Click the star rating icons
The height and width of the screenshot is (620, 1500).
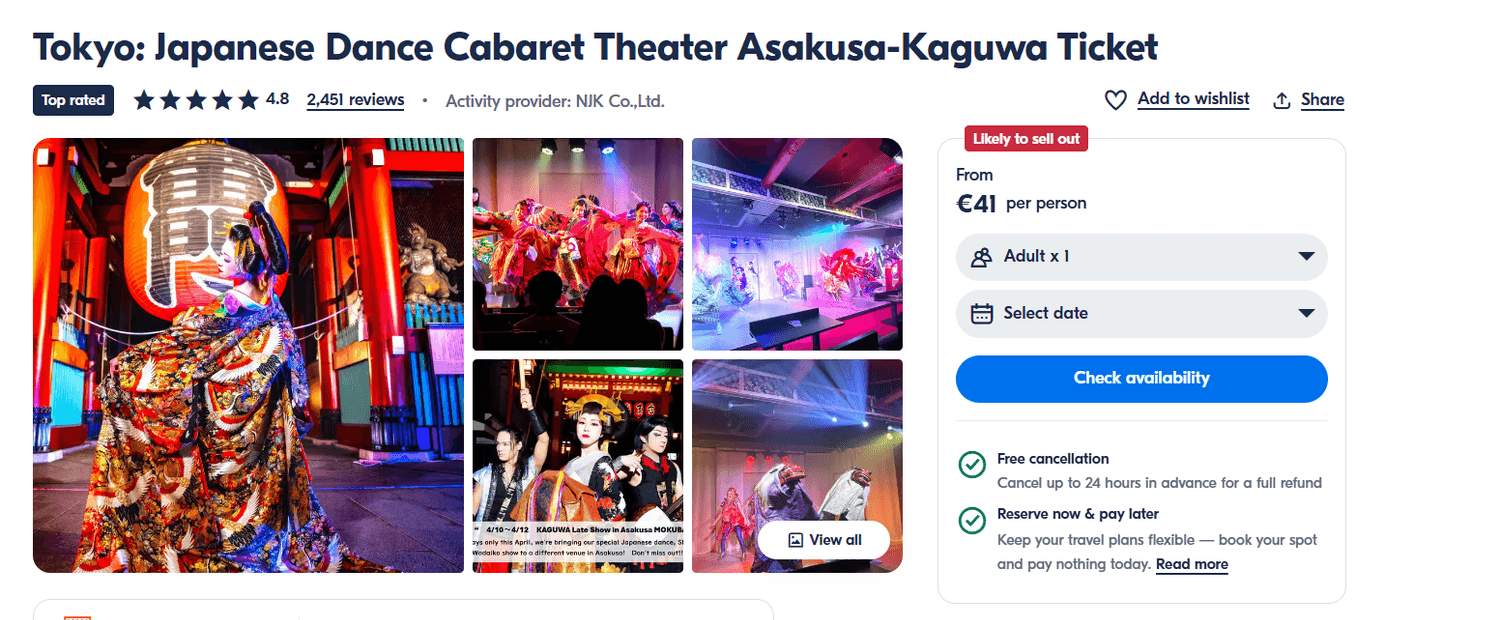tap(197, 100)
